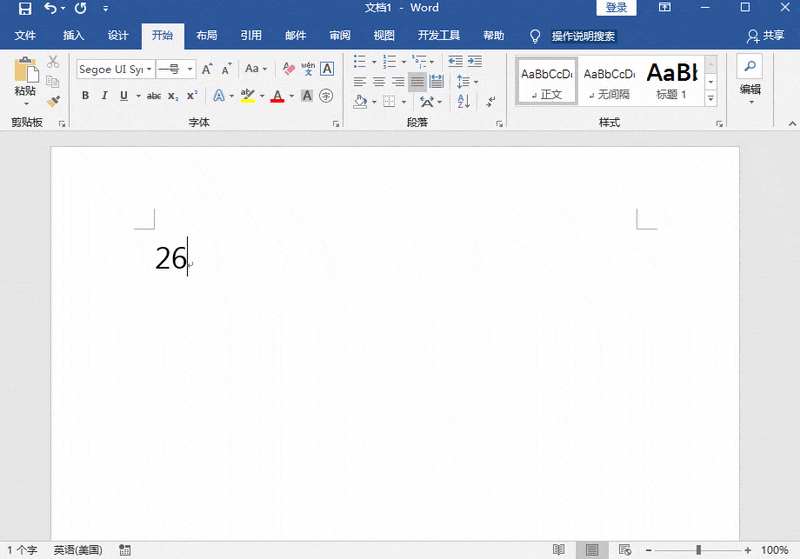
Task: Click the 登录 sign-in button
Action: pyautogui.click(x=617, y=8)
